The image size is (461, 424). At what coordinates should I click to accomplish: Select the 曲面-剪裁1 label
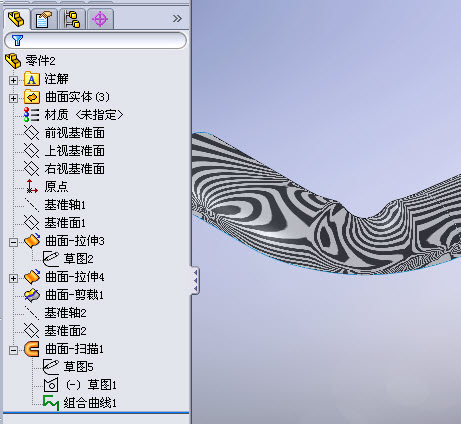click(x=74, y=295)
